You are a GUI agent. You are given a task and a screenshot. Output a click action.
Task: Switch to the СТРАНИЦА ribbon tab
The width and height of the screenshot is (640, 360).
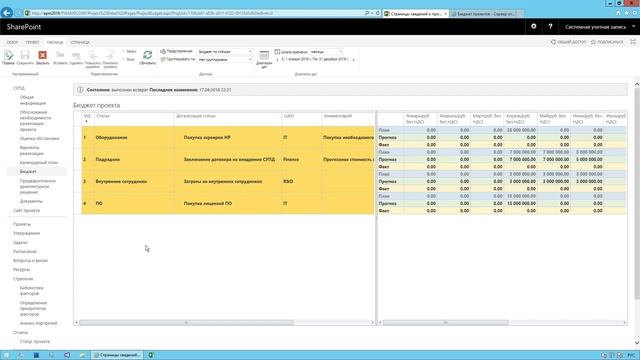(x=80, y=42)
